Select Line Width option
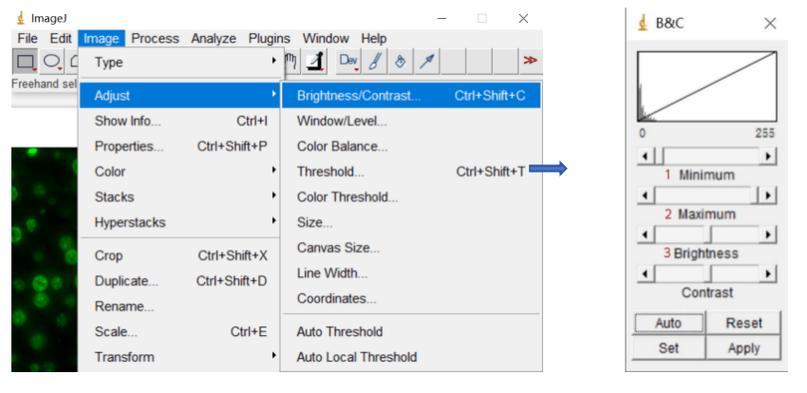Viewport: 807px width, 393px height. pos(411,273)
